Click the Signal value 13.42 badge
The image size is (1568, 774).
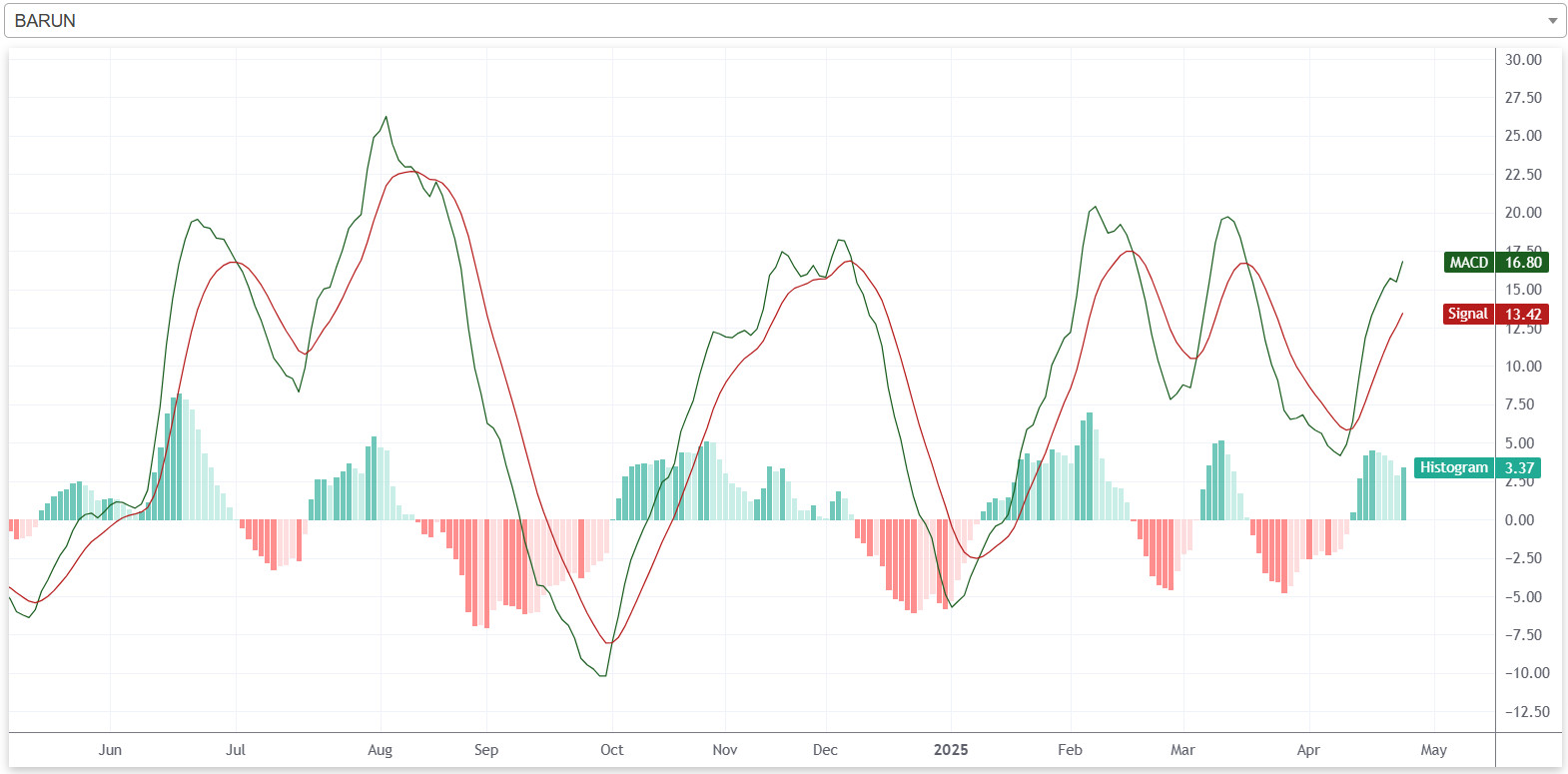point(1523,315)
